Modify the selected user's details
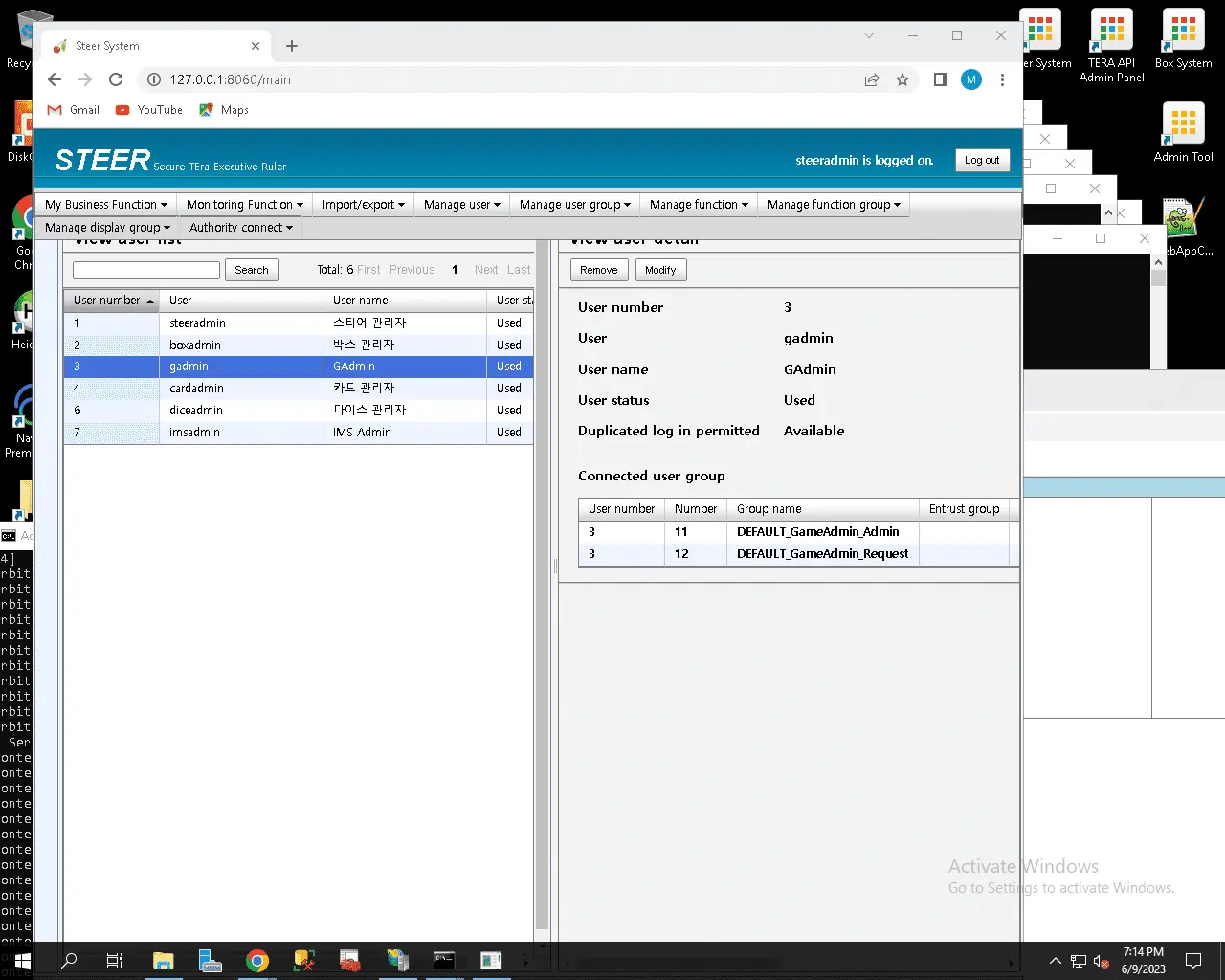 [x=660, y=270]
